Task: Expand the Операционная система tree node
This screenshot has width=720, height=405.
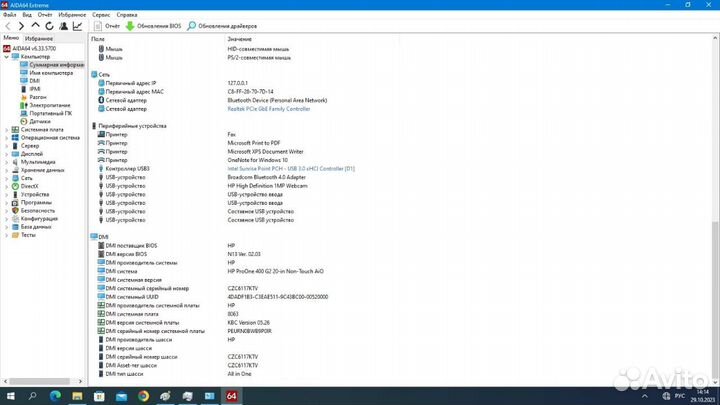Action: [x=6, y=138]
